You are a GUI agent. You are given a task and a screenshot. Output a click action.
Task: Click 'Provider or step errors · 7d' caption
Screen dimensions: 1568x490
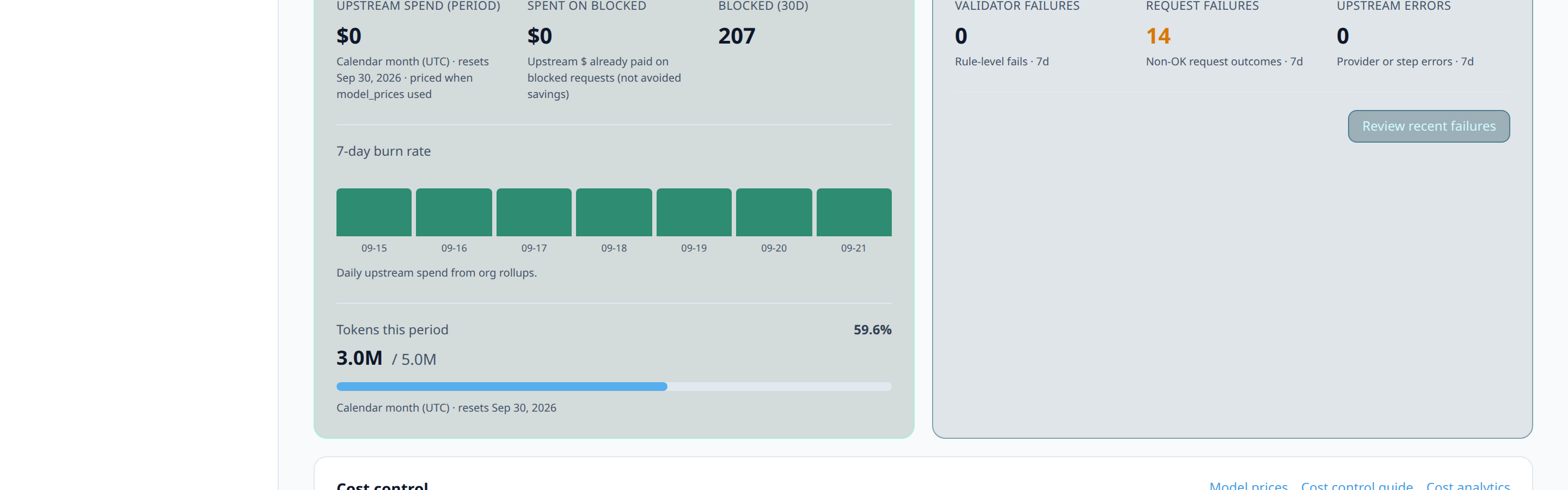coord(1405,62)
